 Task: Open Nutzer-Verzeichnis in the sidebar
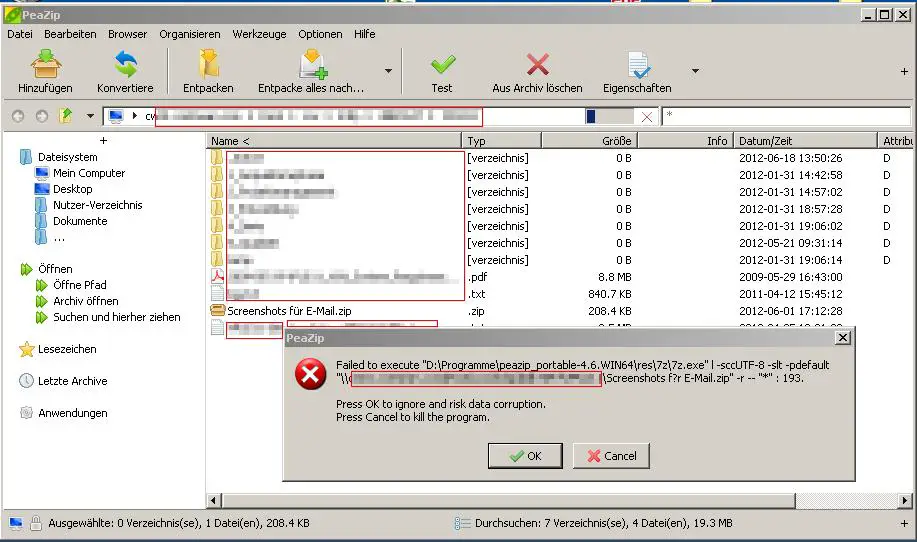(x=98, y=205)
